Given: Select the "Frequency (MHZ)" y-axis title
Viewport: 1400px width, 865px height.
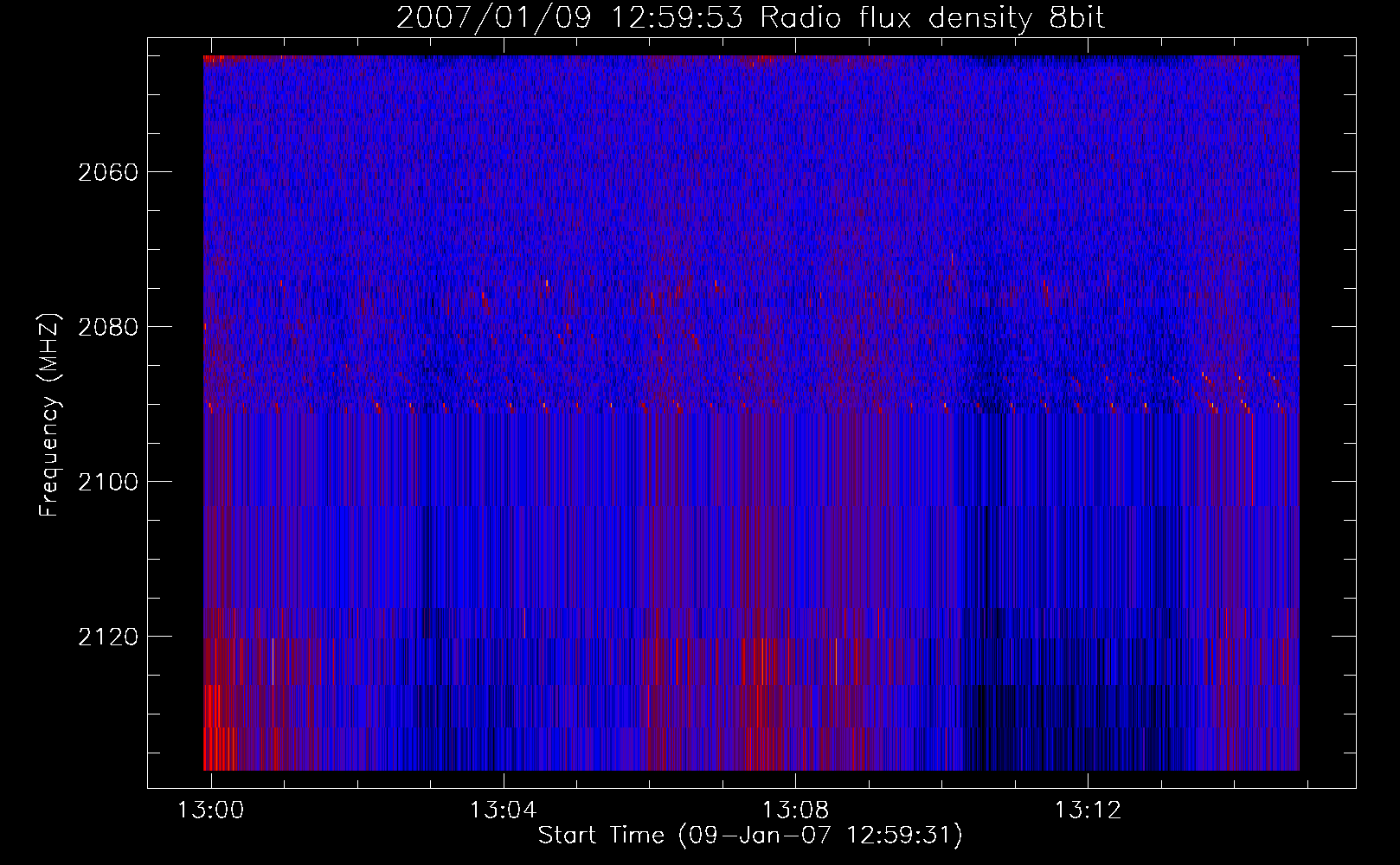Looking at the screenshot, I should click(x=49, y=414).
